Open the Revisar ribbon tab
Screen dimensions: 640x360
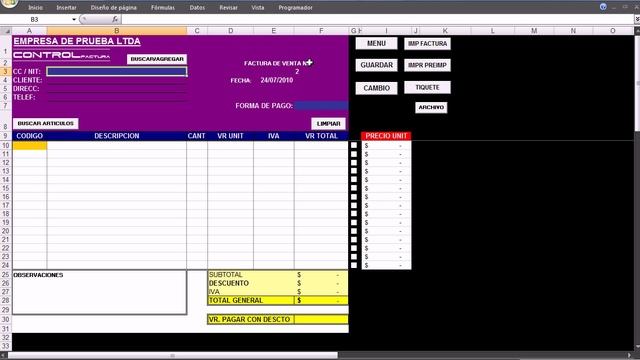[x=228, y=7]
